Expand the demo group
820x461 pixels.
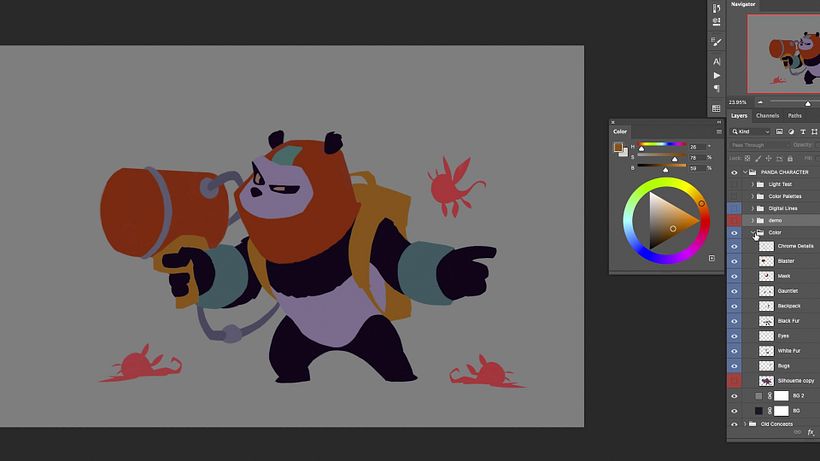753,221
